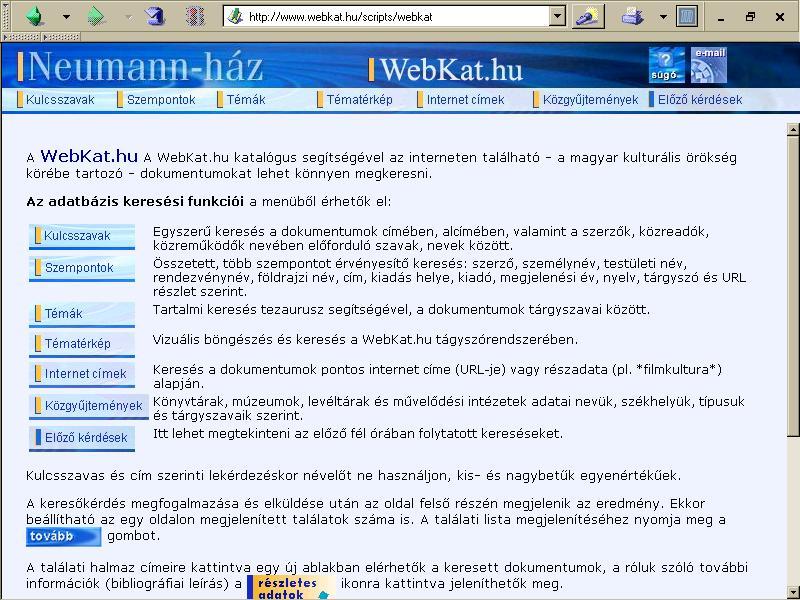Image resolution: width=800 pixels, height=600 pixels.
Task: Click the text 'Vizuális böngészés és keresés'
Action: (x=249, y=340)
